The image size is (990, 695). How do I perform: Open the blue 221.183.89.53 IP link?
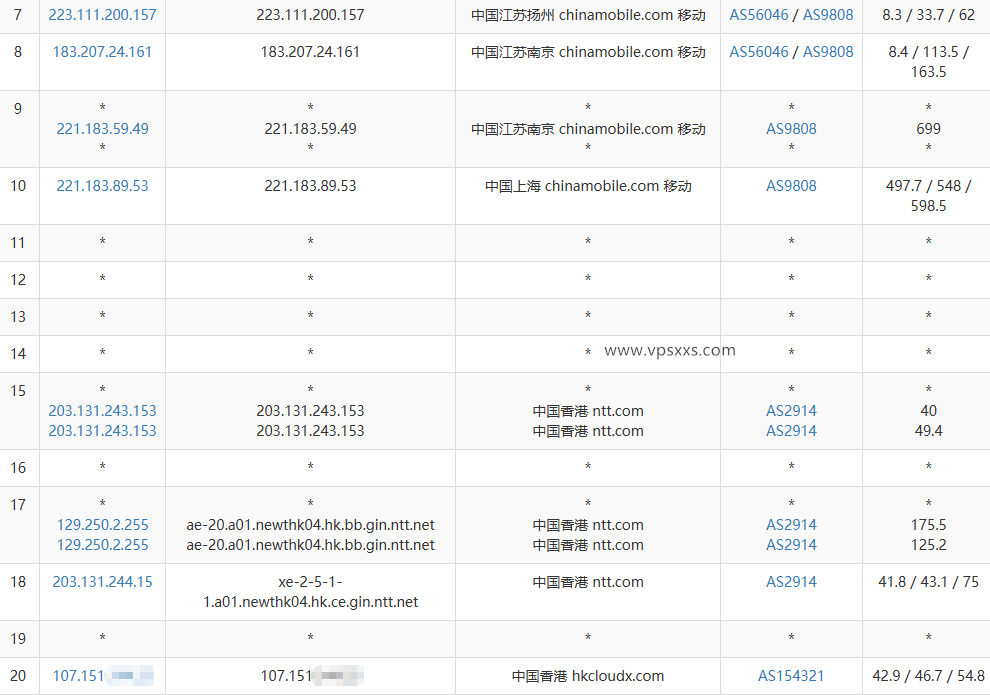coord(102,186)
